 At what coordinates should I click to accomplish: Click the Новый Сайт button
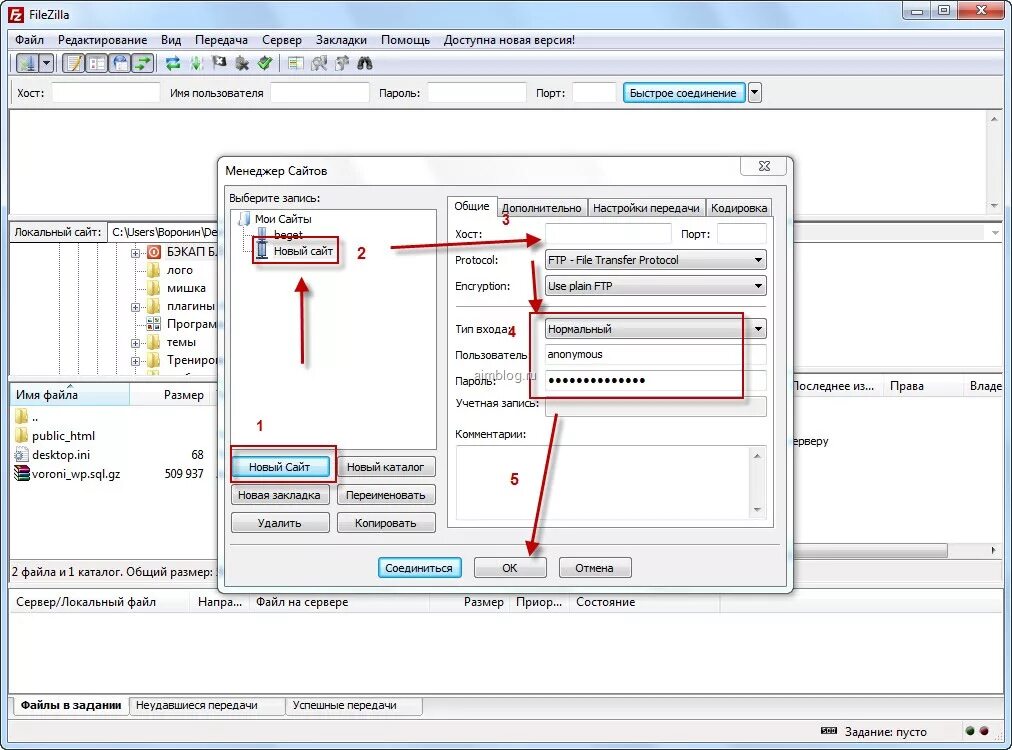click(x=280, y=466)
